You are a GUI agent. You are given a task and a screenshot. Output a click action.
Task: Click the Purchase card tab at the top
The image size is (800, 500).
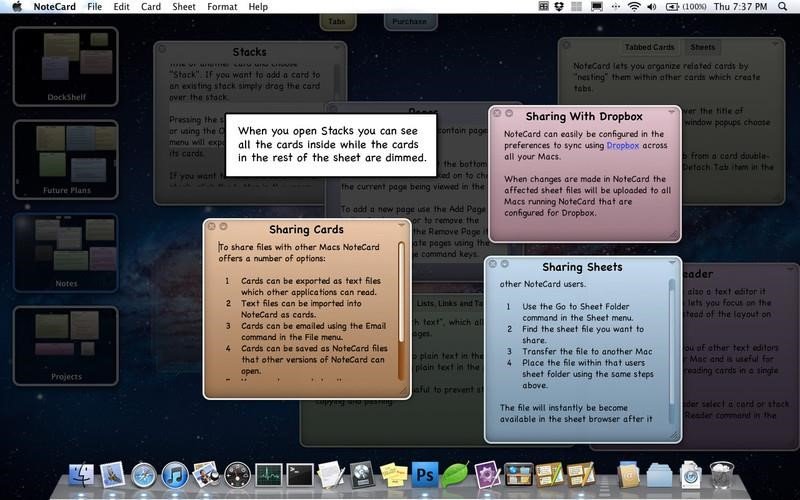tap(410, 21)
